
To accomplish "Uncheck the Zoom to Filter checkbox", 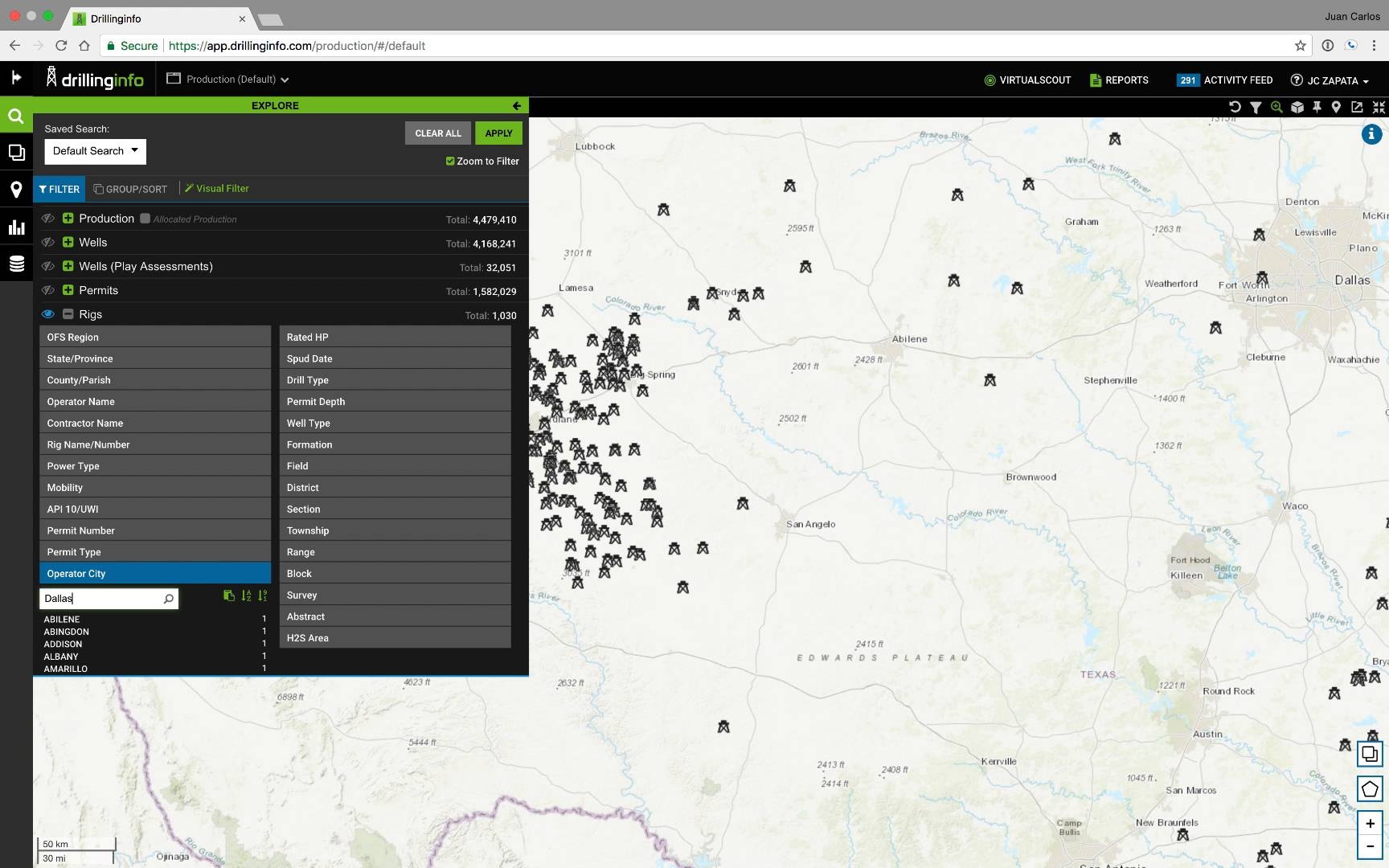I will tap(451, 161).
